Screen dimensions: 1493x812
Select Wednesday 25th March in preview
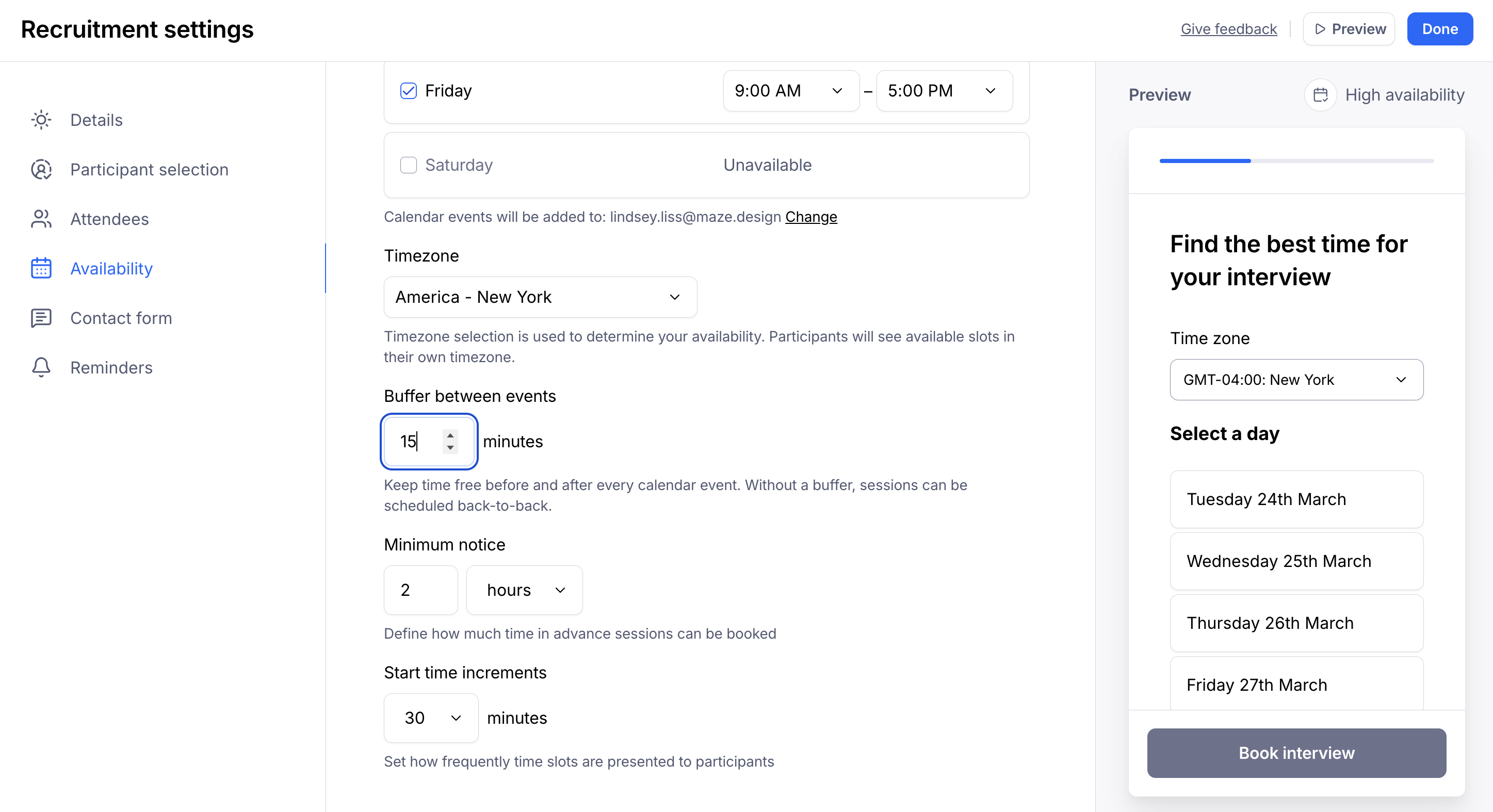click(x=1296, y=561)
